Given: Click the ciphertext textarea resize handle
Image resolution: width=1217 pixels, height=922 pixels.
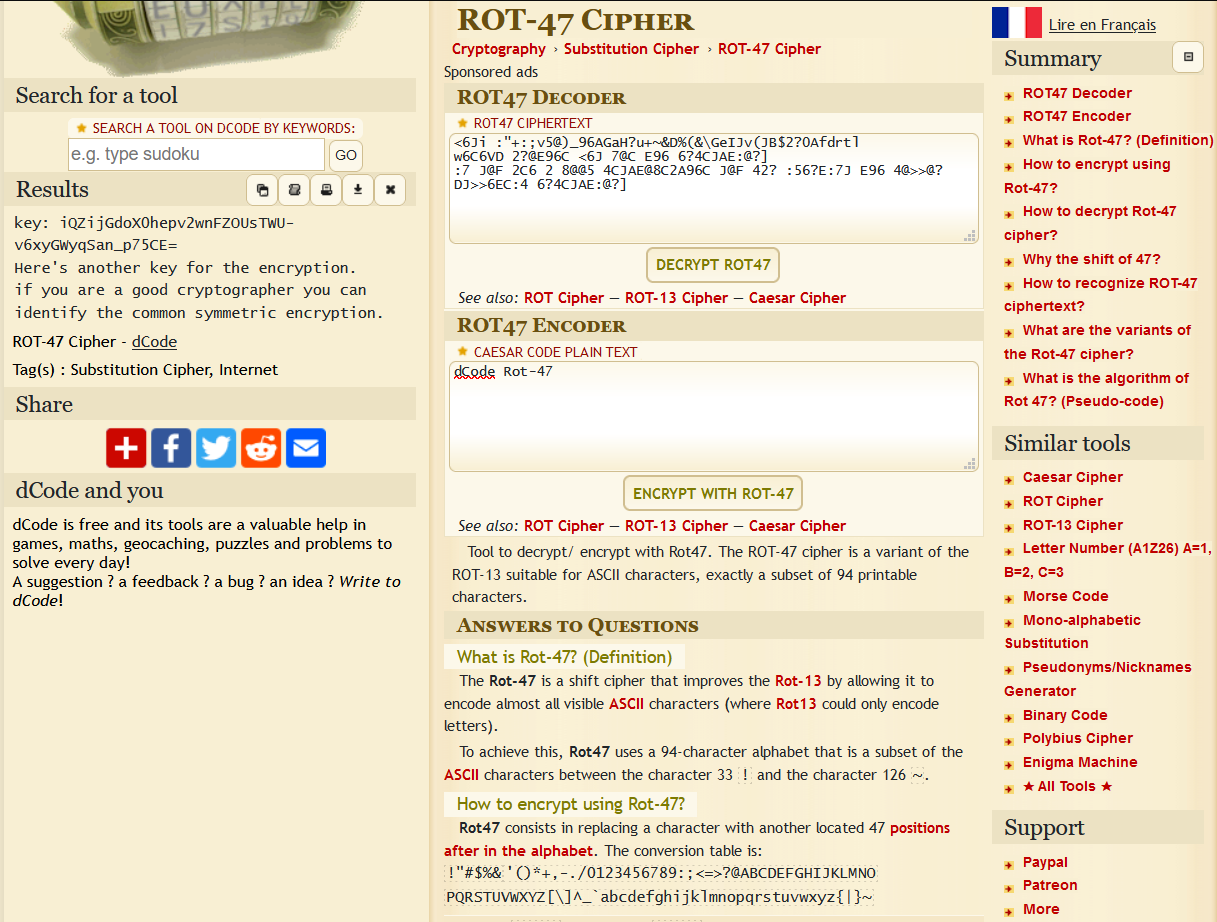Looking at the screenshot, I should coord(969,236).
